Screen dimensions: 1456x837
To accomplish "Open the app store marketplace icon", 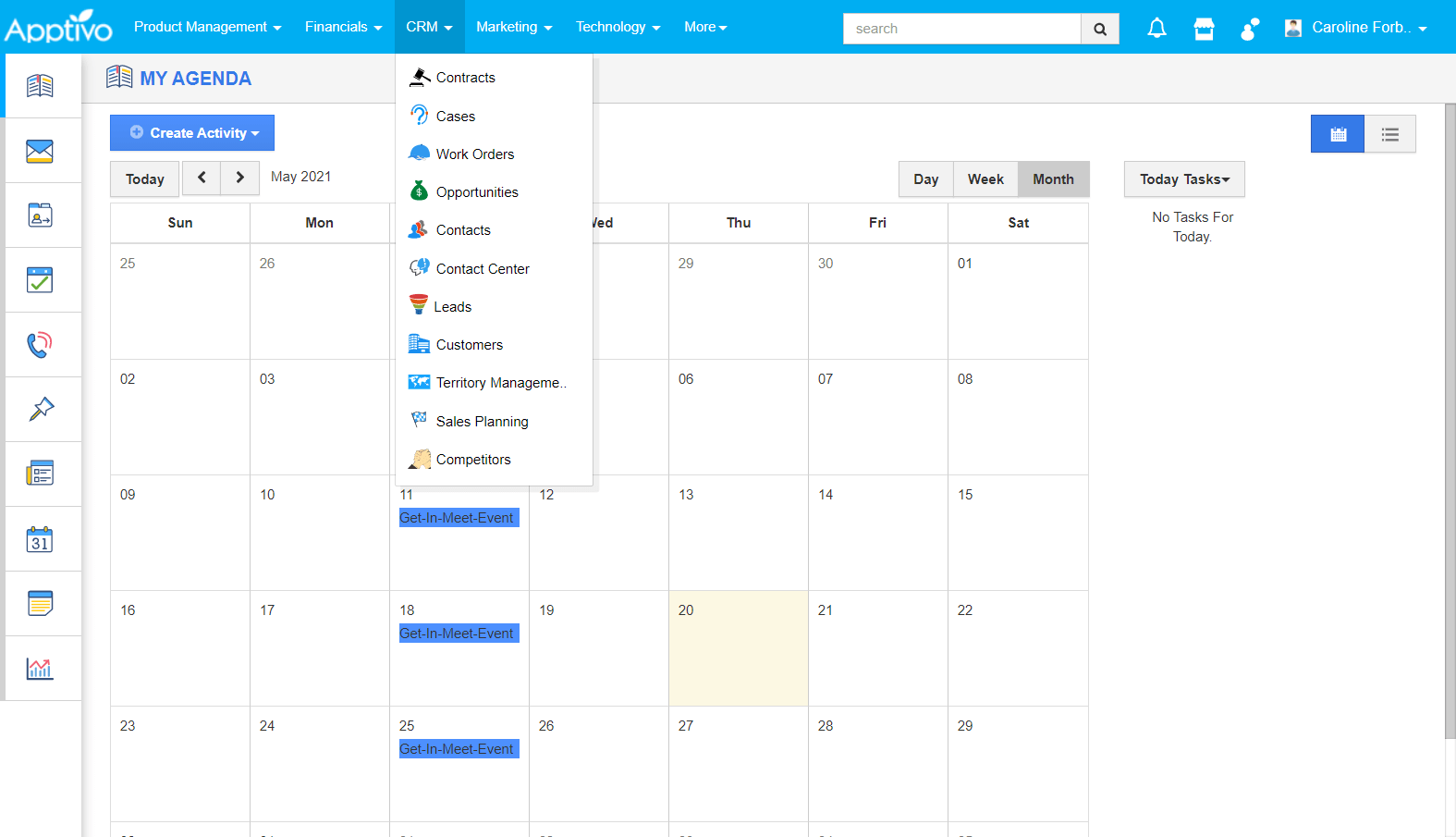I will click(1204, 29).
